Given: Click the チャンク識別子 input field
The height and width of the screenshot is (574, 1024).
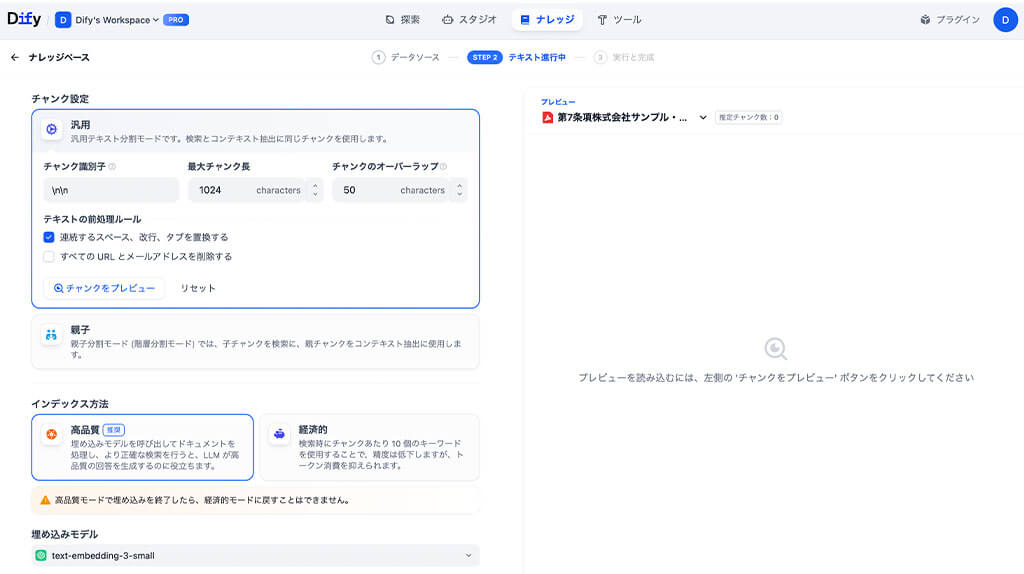Looking at the screenshot, I should pos(110,190).
